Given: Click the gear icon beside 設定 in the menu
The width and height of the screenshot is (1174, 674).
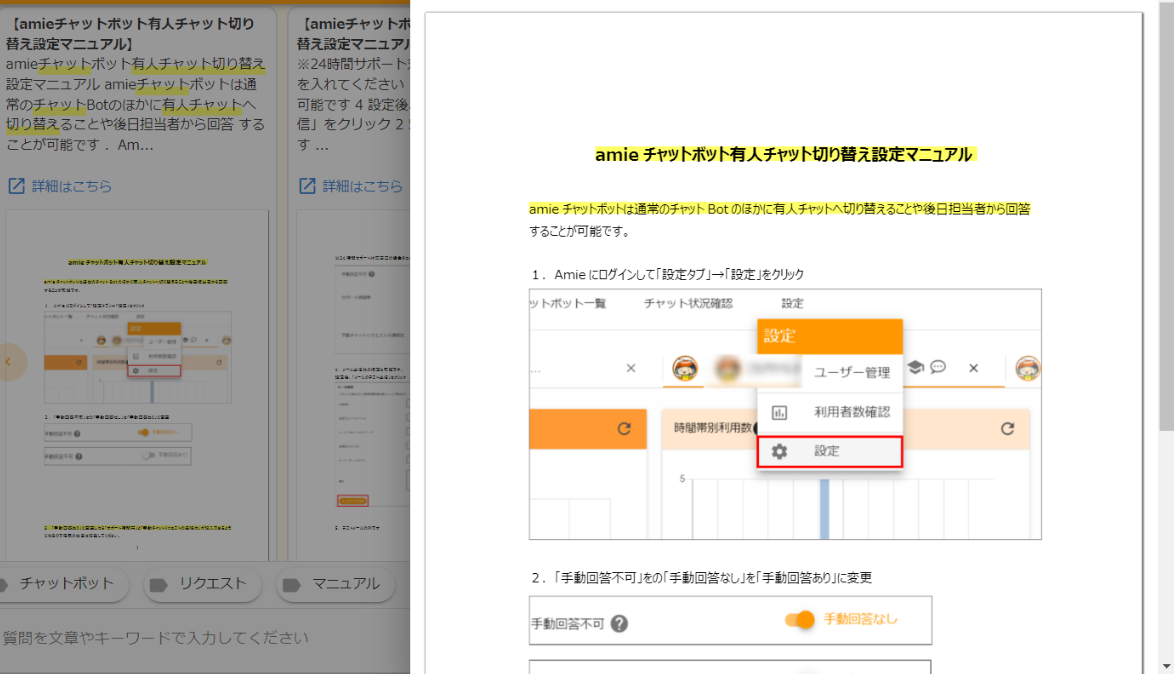Looking at the screenshot, I should point(780,451).
